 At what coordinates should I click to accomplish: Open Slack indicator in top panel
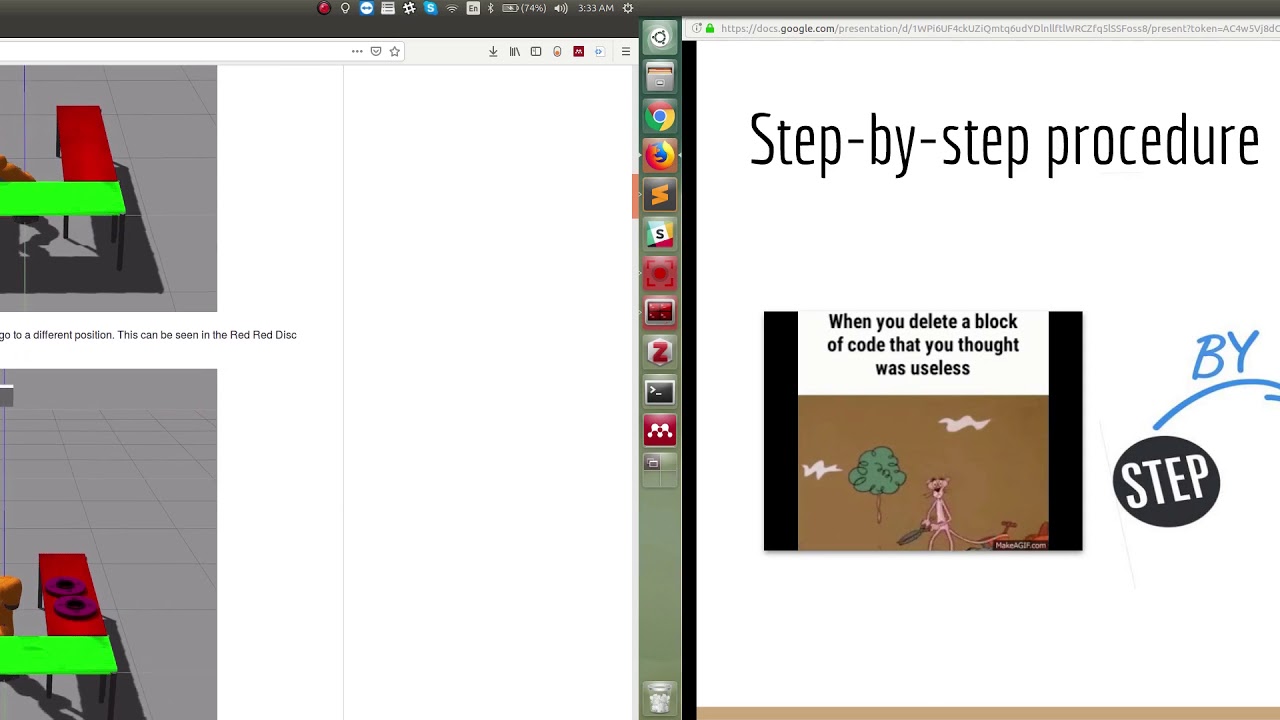[409, 8]
